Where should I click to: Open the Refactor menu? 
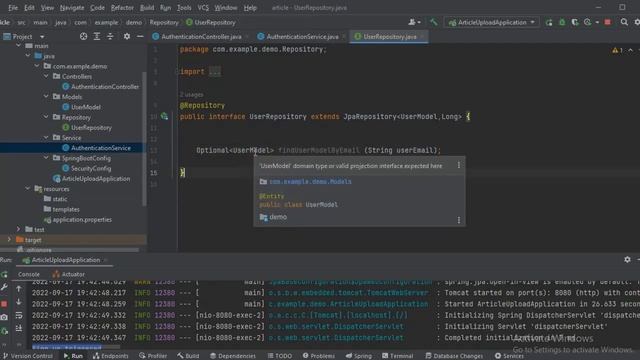coord(122,7)
